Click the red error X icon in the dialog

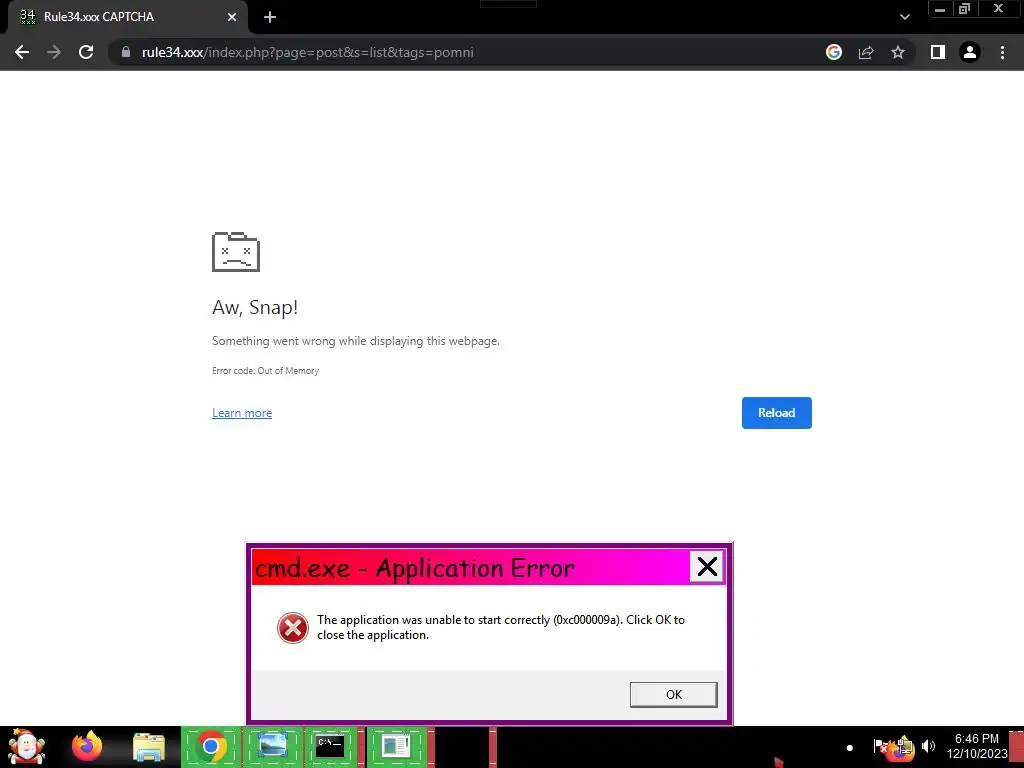(293, 628)
